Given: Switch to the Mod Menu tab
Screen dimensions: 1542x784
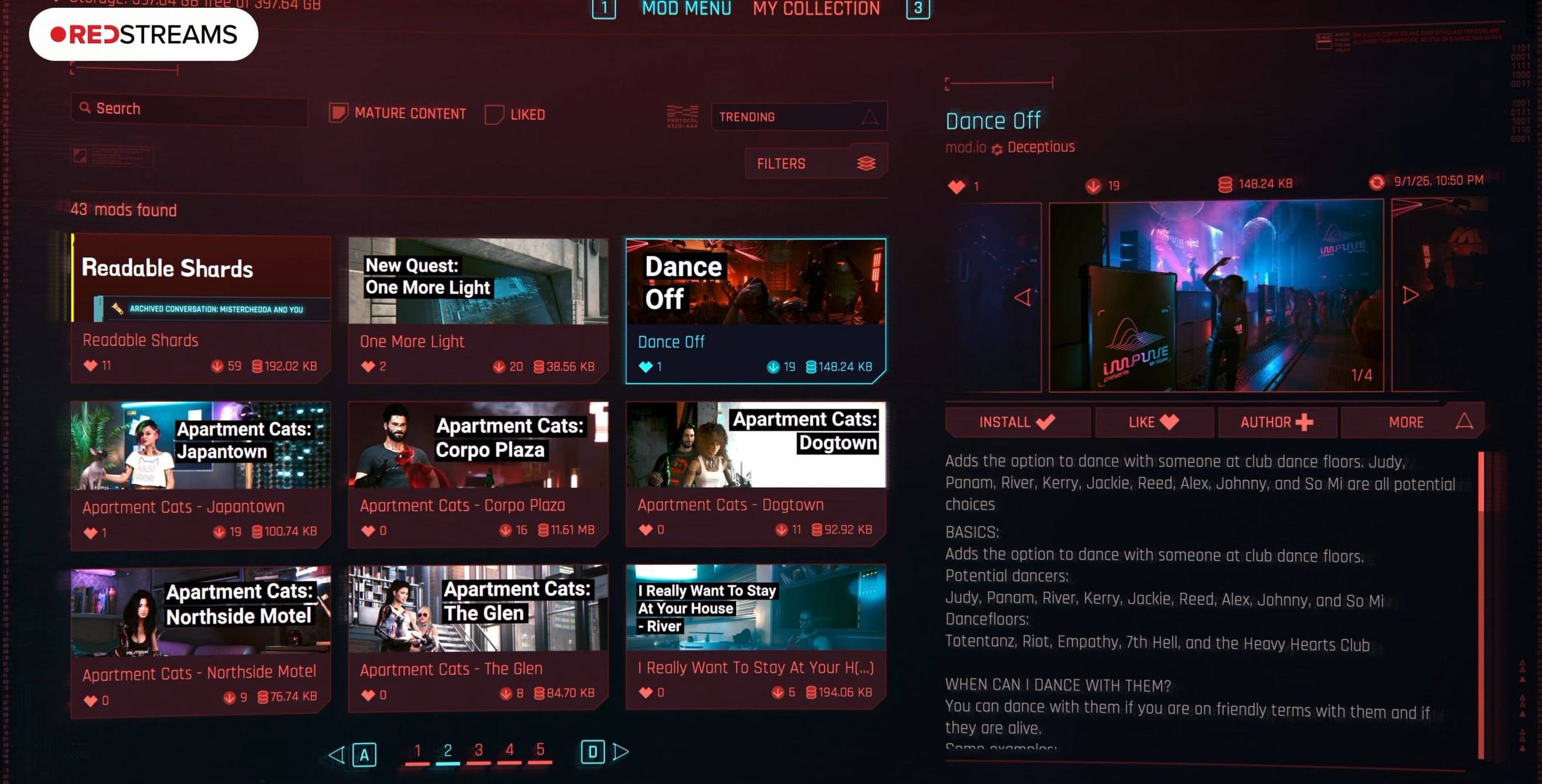Looking at the screenshot, I should [686, 8].
